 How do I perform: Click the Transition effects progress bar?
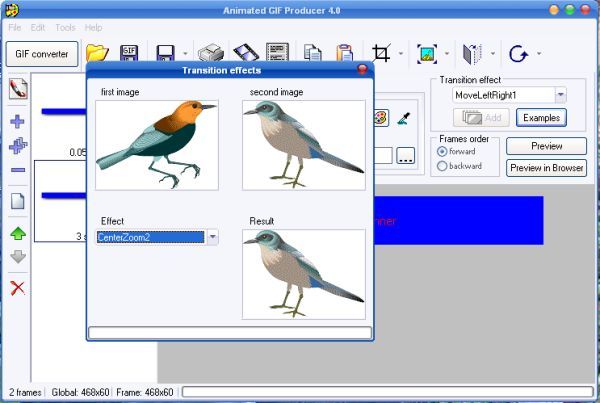click(230, 333)
